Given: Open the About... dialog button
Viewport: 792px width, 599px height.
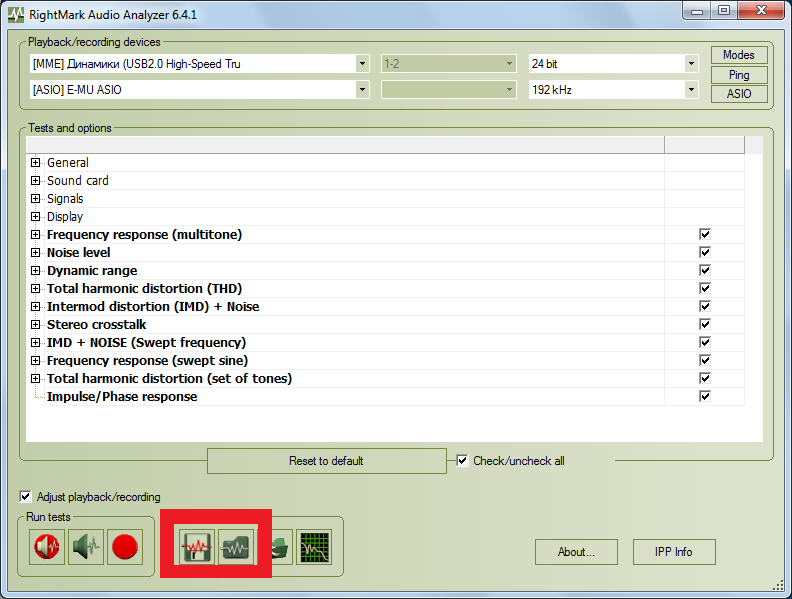Looking at the screenshot, I should [x=576, y=552].
